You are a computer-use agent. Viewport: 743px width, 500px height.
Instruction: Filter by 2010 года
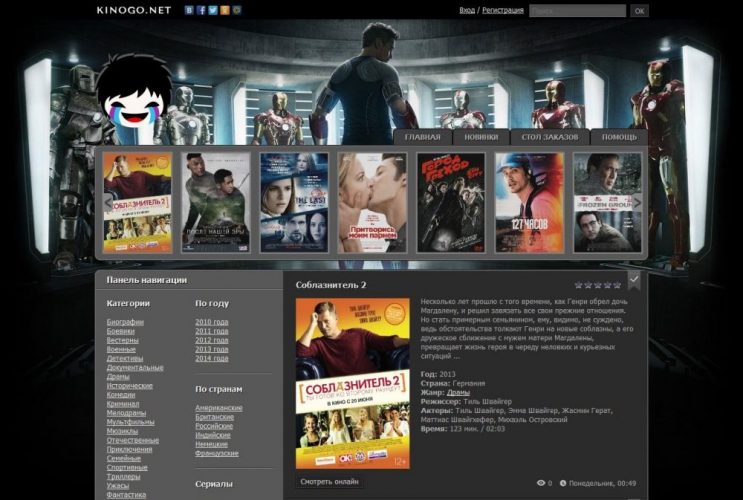coord(212,322)
